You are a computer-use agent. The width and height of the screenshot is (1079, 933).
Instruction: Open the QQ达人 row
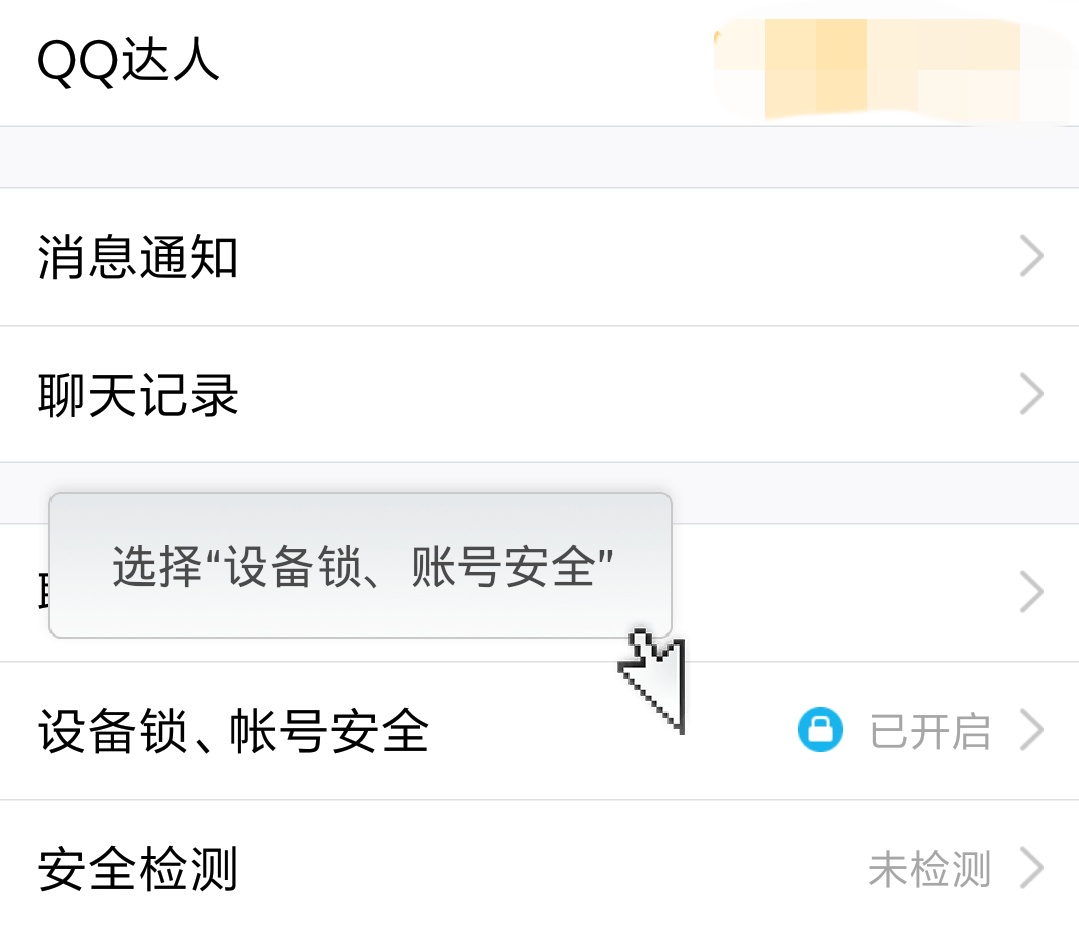(540, 63)
